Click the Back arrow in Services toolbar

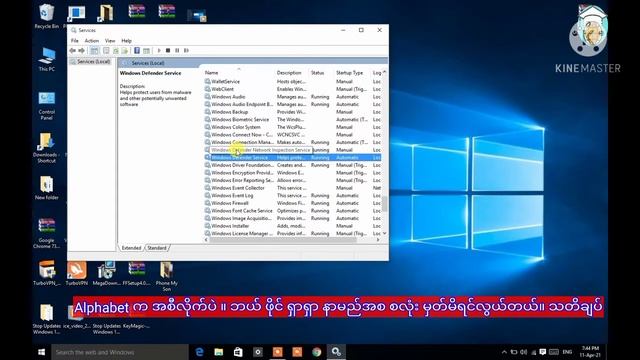pos(73,51)
